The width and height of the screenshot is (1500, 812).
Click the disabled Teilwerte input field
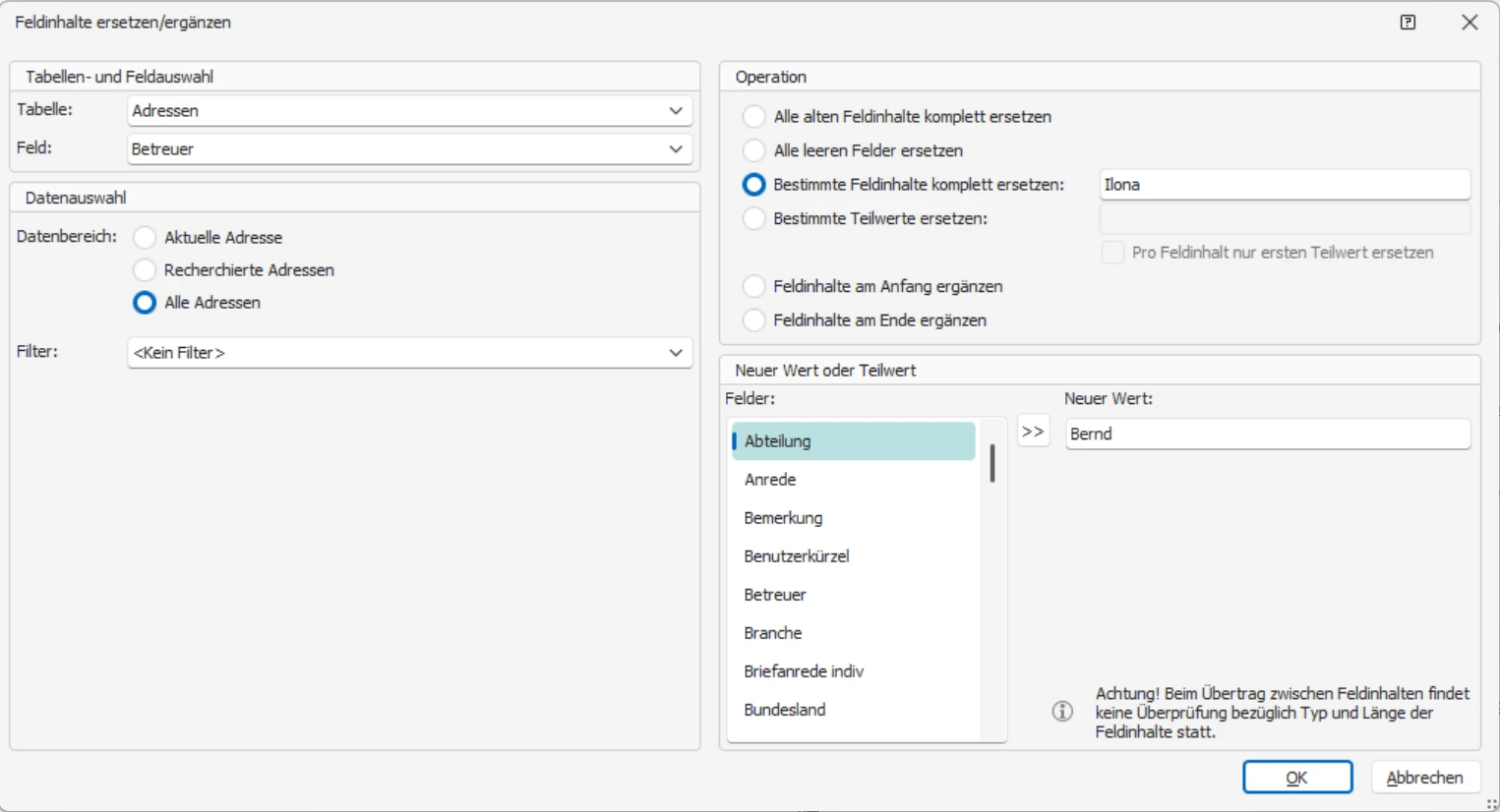click(x=1285, y=218)
